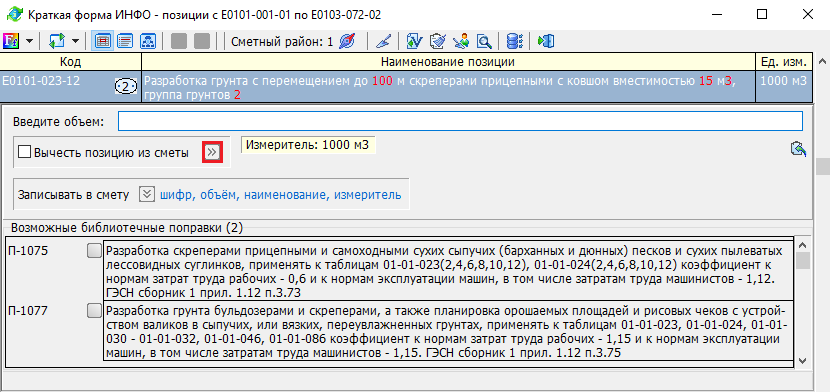The height and width of the screenshot is (392, 830).
Task: Click the chart with checkmark icon
Action: (x=414, y=41)
